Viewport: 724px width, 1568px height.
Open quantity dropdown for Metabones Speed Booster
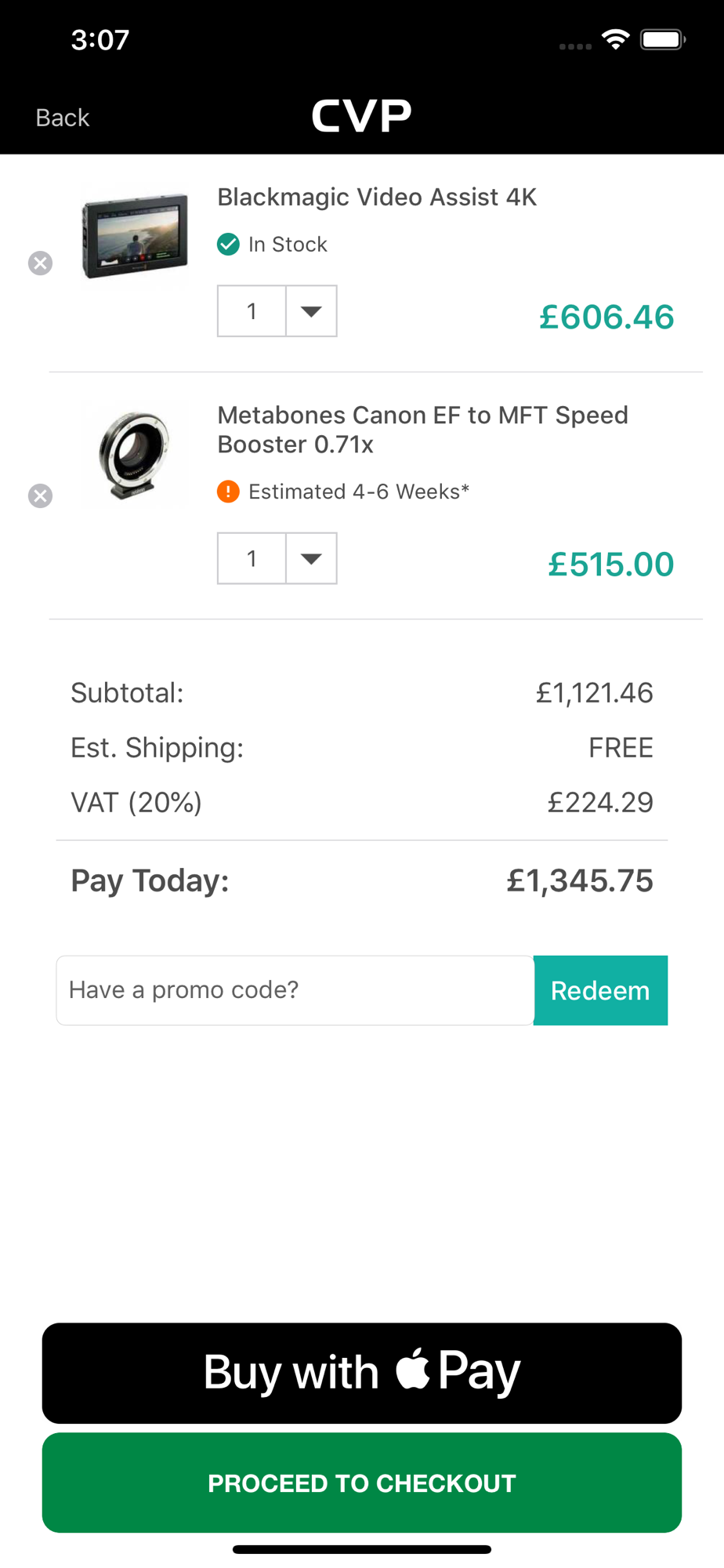(311, 559)
